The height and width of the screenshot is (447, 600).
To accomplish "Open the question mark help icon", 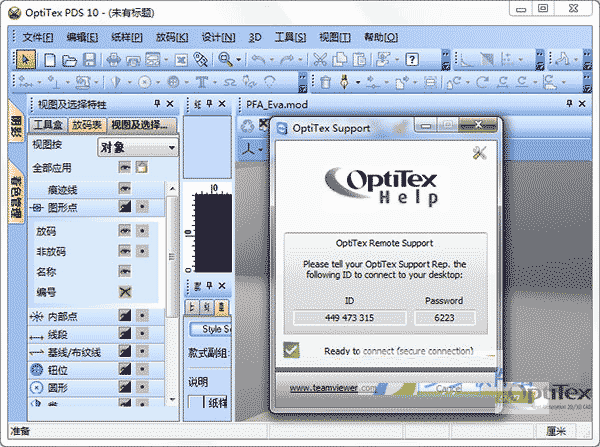I will coord(412,60).
